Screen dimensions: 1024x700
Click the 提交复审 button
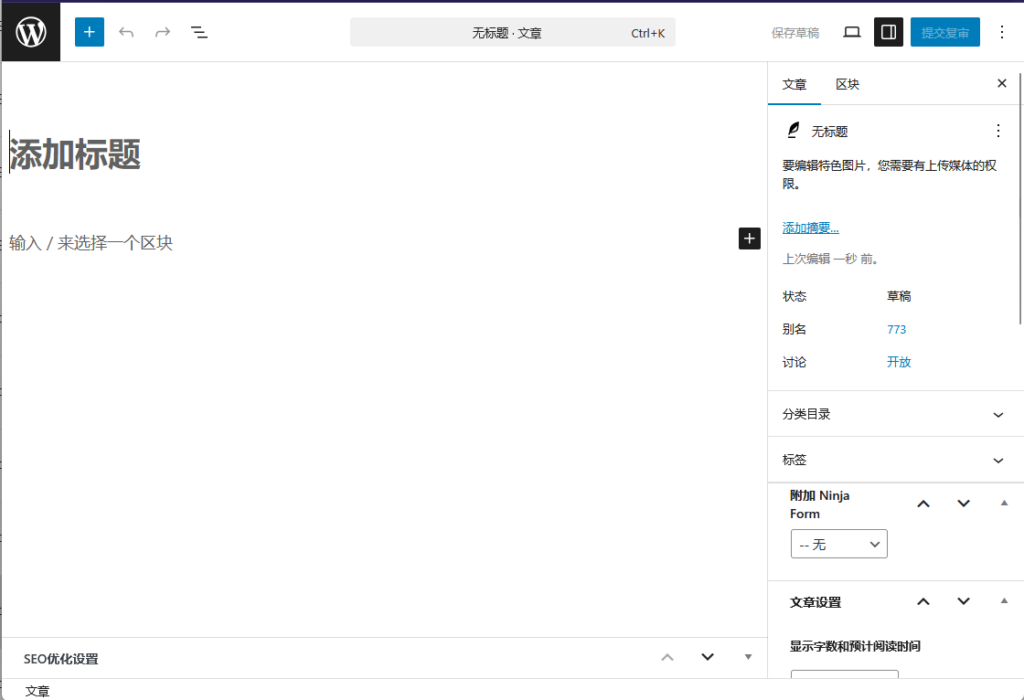tap(944, 31)
